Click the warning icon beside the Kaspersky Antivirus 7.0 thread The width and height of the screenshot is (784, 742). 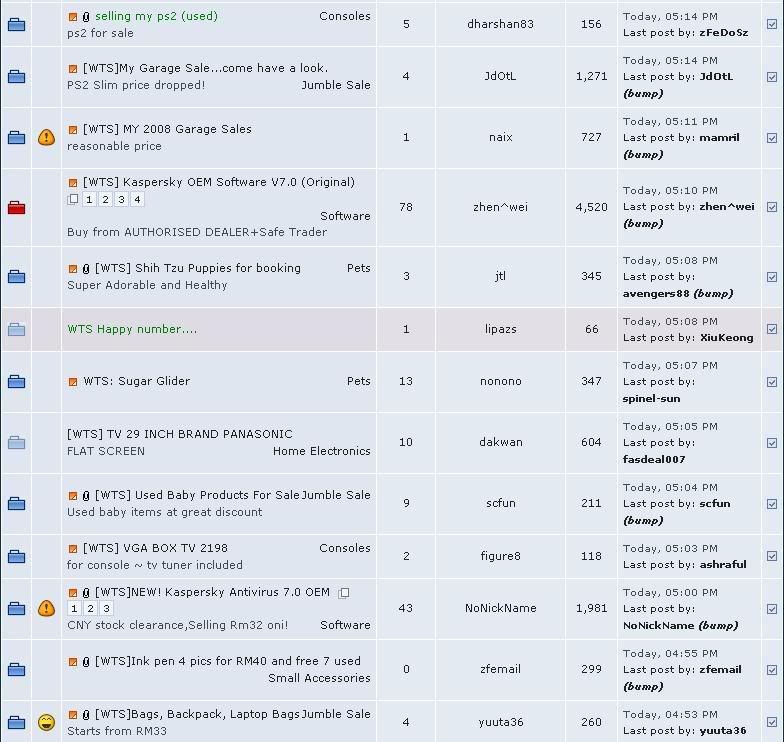[x=46, y=608]
